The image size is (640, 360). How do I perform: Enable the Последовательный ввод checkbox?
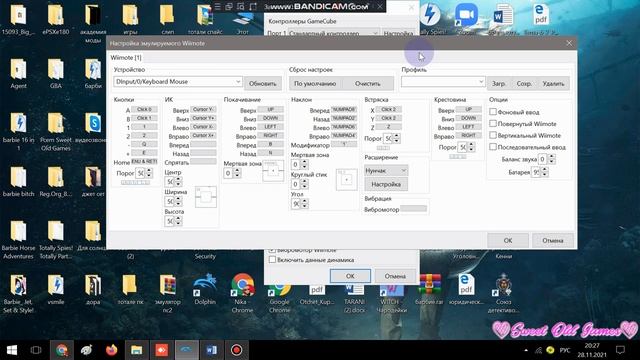[493, 147]
